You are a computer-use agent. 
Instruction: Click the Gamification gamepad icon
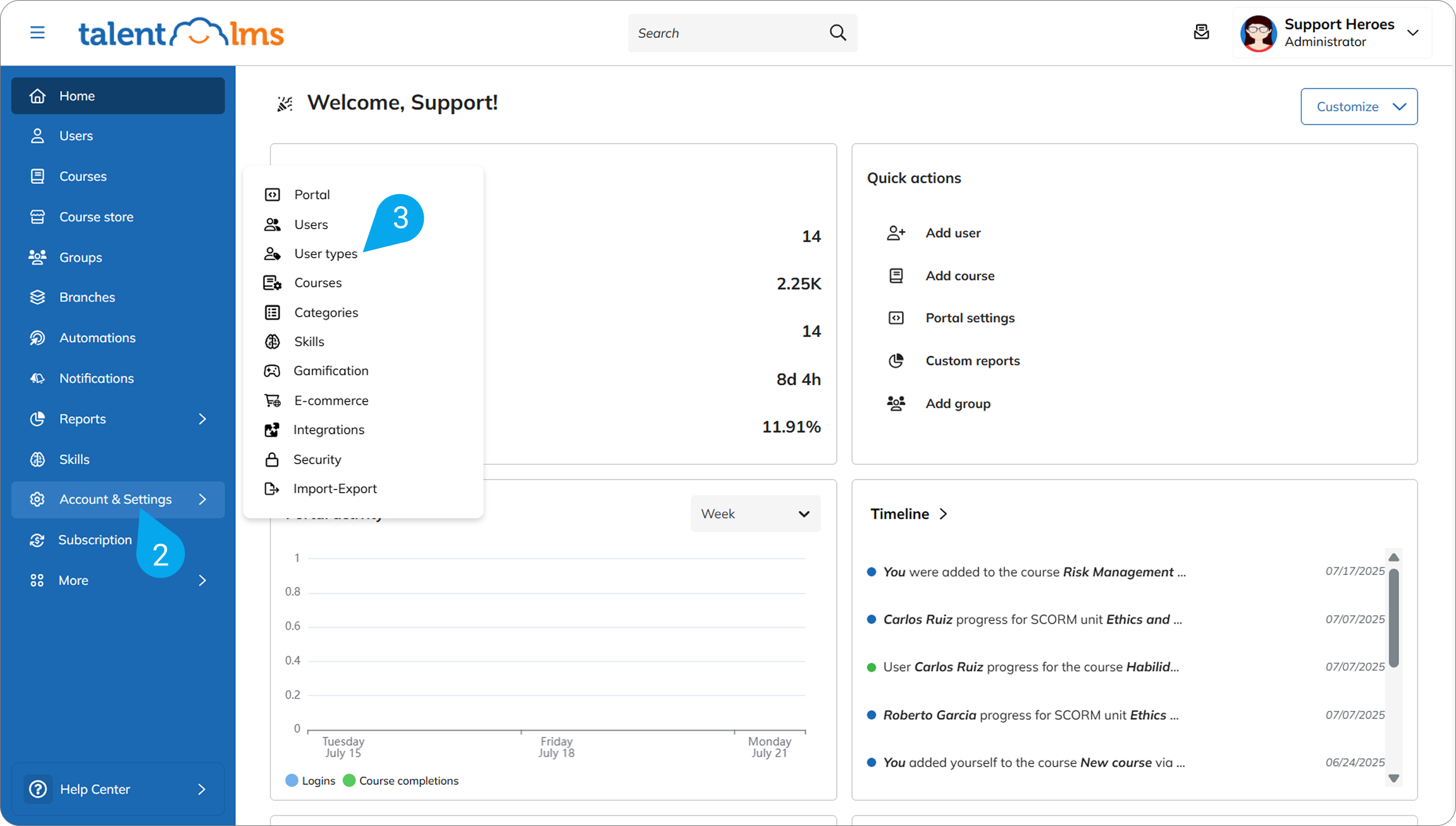coord(272,371)
